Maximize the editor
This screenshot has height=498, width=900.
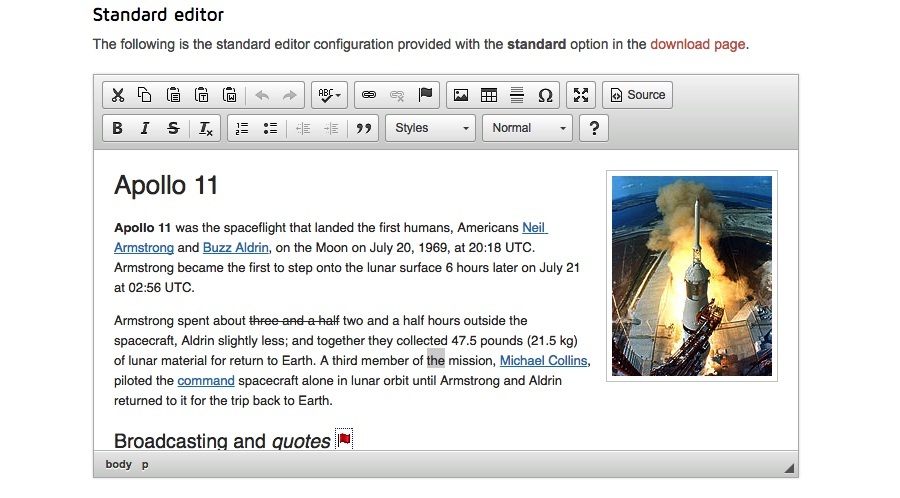click(x=581, y=95)
